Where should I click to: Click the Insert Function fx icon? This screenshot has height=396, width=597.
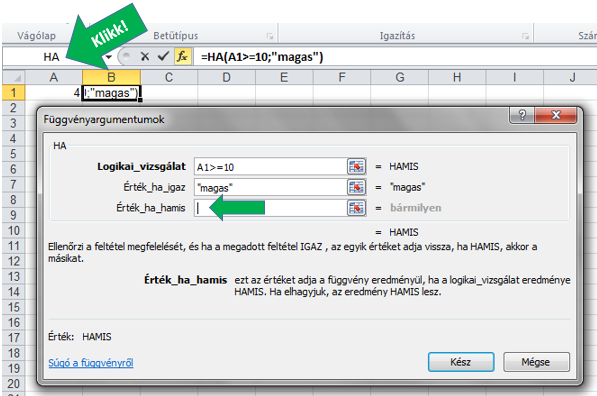click(183, 57)
